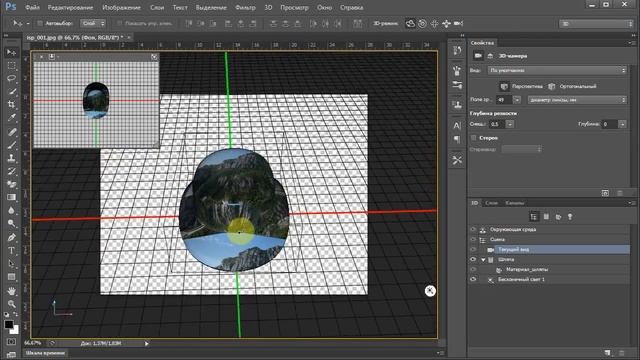Open the field of view value slider arrow
The width and height of the screenshot is (640, 360).
517,100
